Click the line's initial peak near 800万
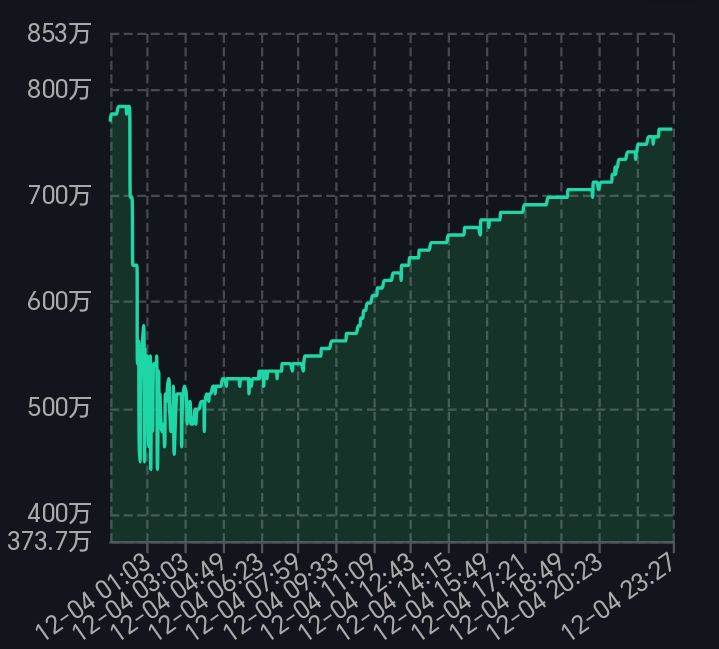The width and height of the screenshot is (719, 649). tap(123, 107)
